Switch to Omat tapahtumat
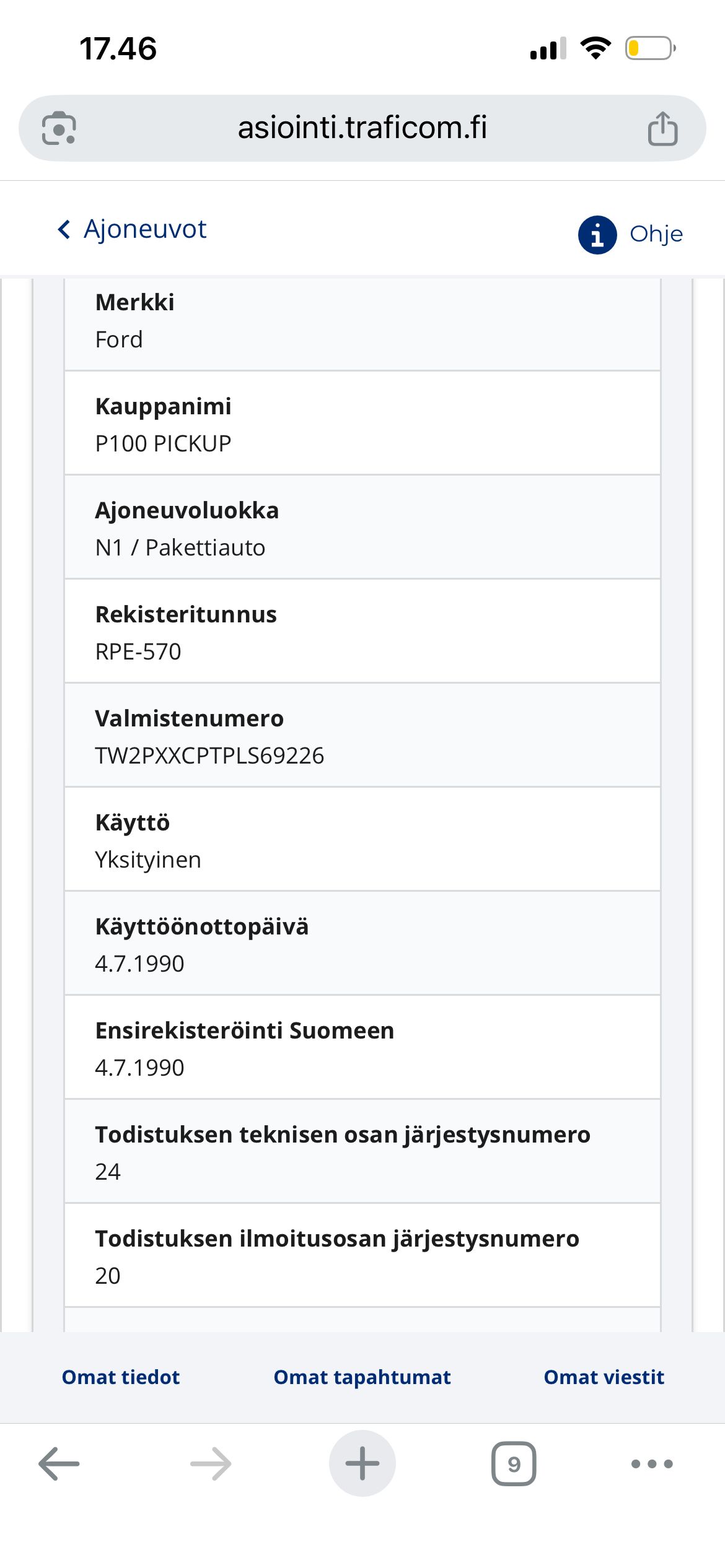725x1568 pixels. (362, 1377)
